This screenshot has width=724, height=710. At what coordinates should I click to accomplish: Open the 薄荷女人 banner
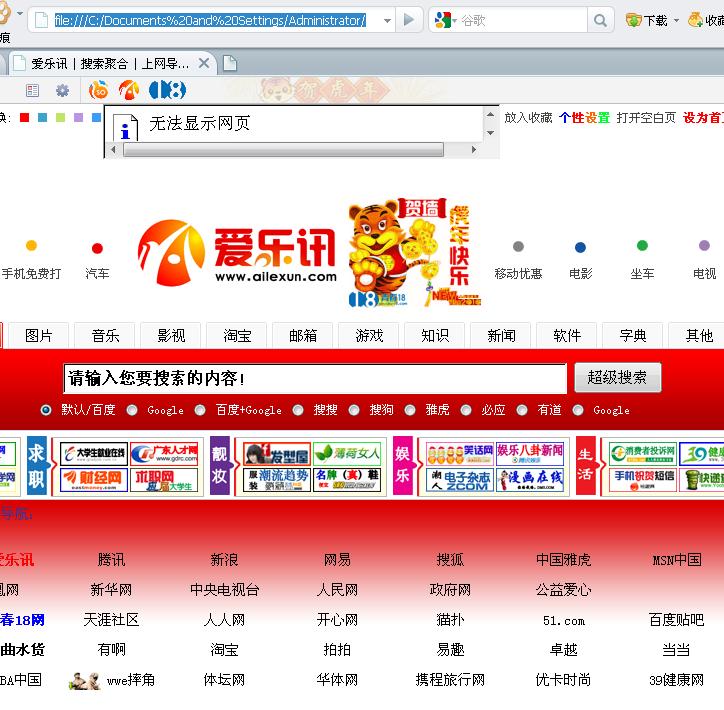(347, 454)
